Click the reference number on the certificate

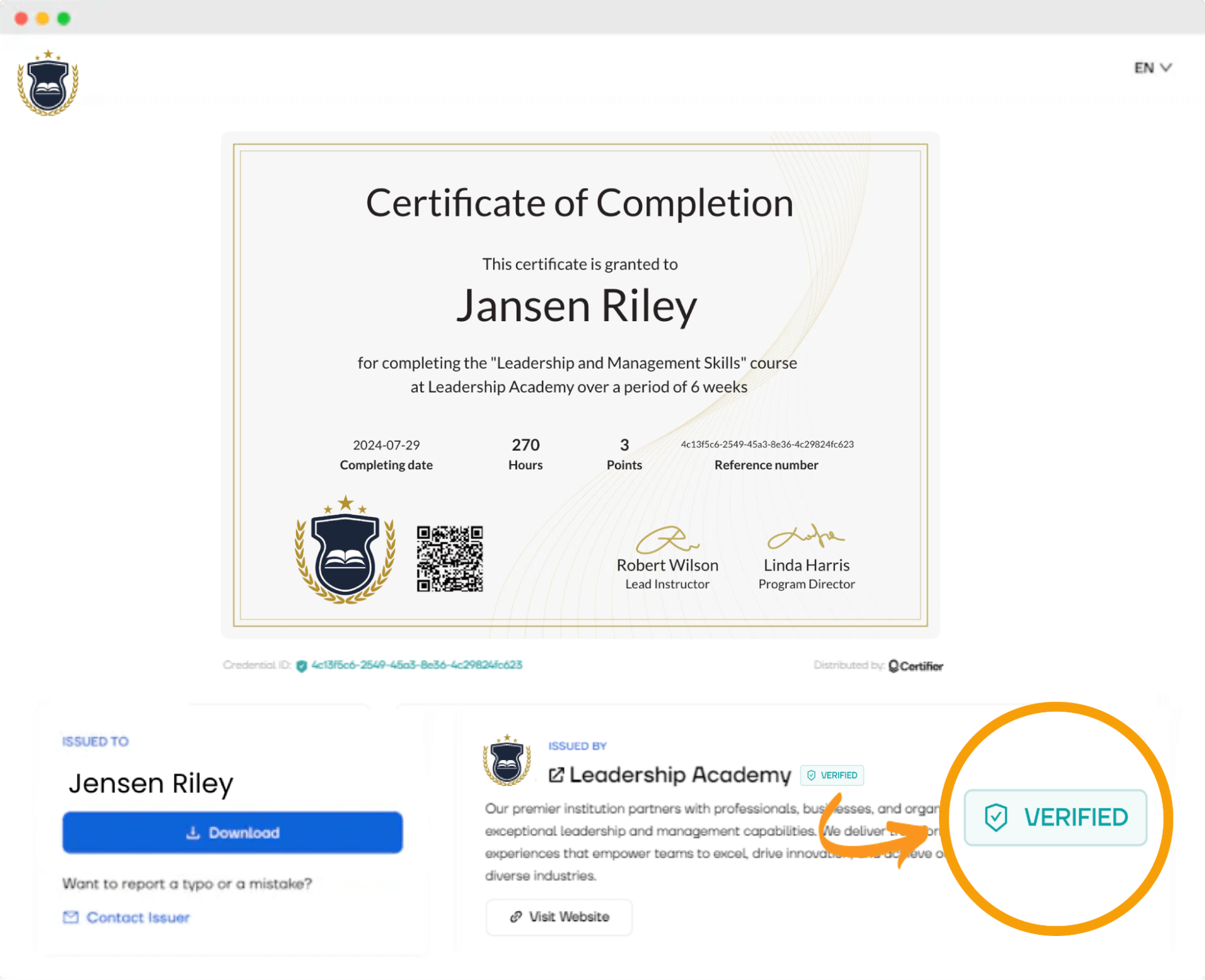point(767,444)
